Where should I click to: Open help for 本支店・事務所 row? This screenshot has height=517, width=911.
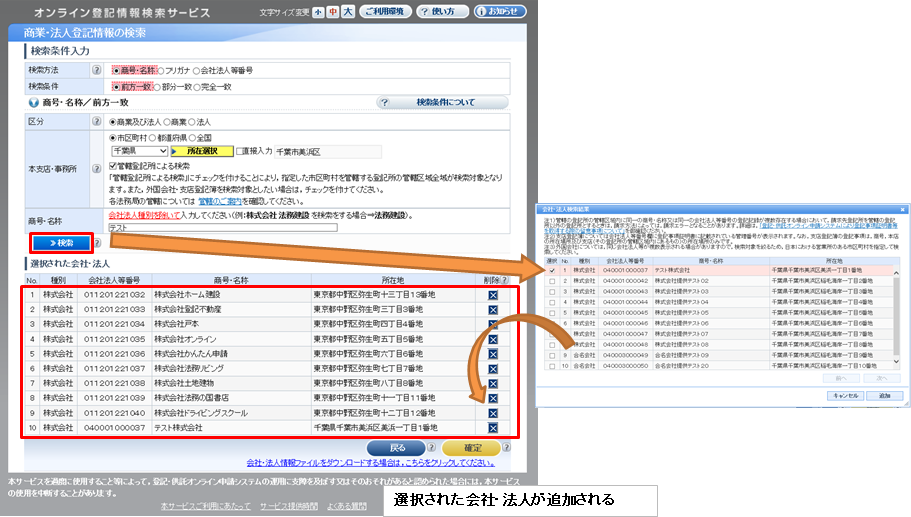coord(96,168)
